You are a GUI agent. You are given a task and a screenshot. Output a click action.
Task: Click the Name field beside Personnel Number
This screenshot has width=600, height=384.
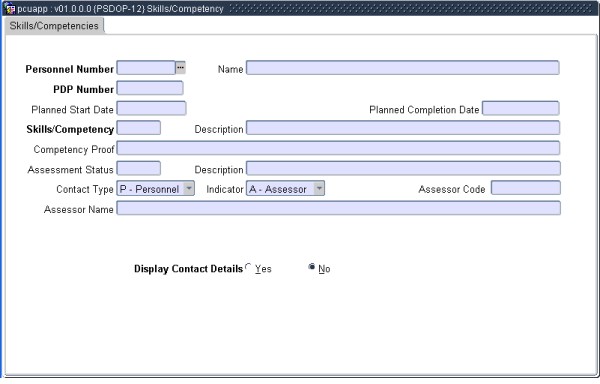(403, 68)
